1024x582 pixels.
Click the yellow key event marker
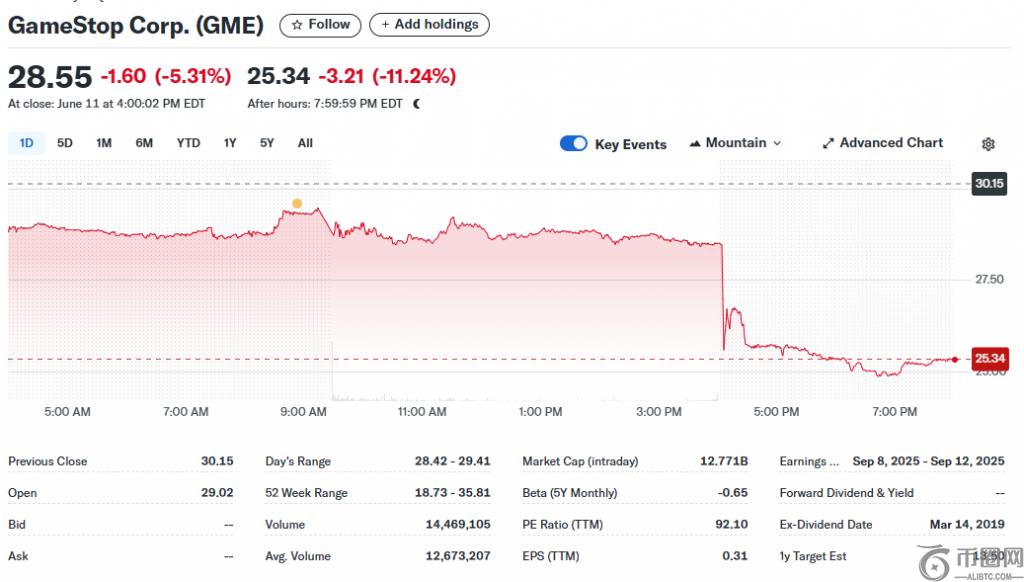(x=297, y=204)
